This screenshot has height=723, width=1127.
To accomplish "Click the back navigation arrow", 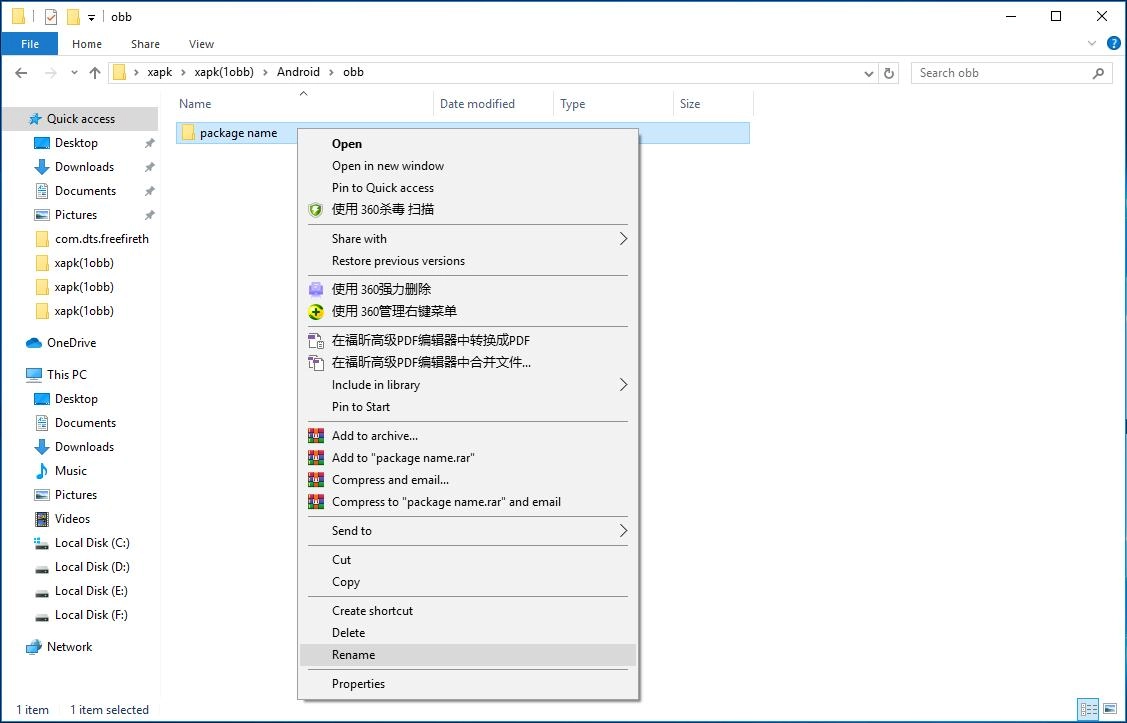I will coord(21,72).
